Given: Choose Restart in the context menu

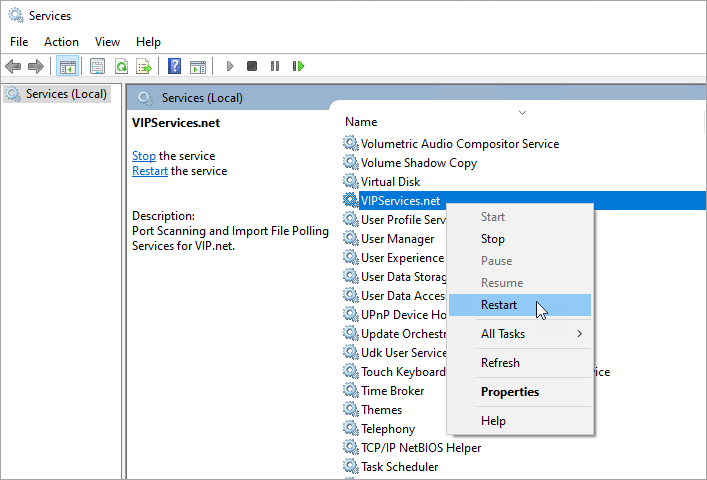Looking at the screenshot, I should point(520,305).
